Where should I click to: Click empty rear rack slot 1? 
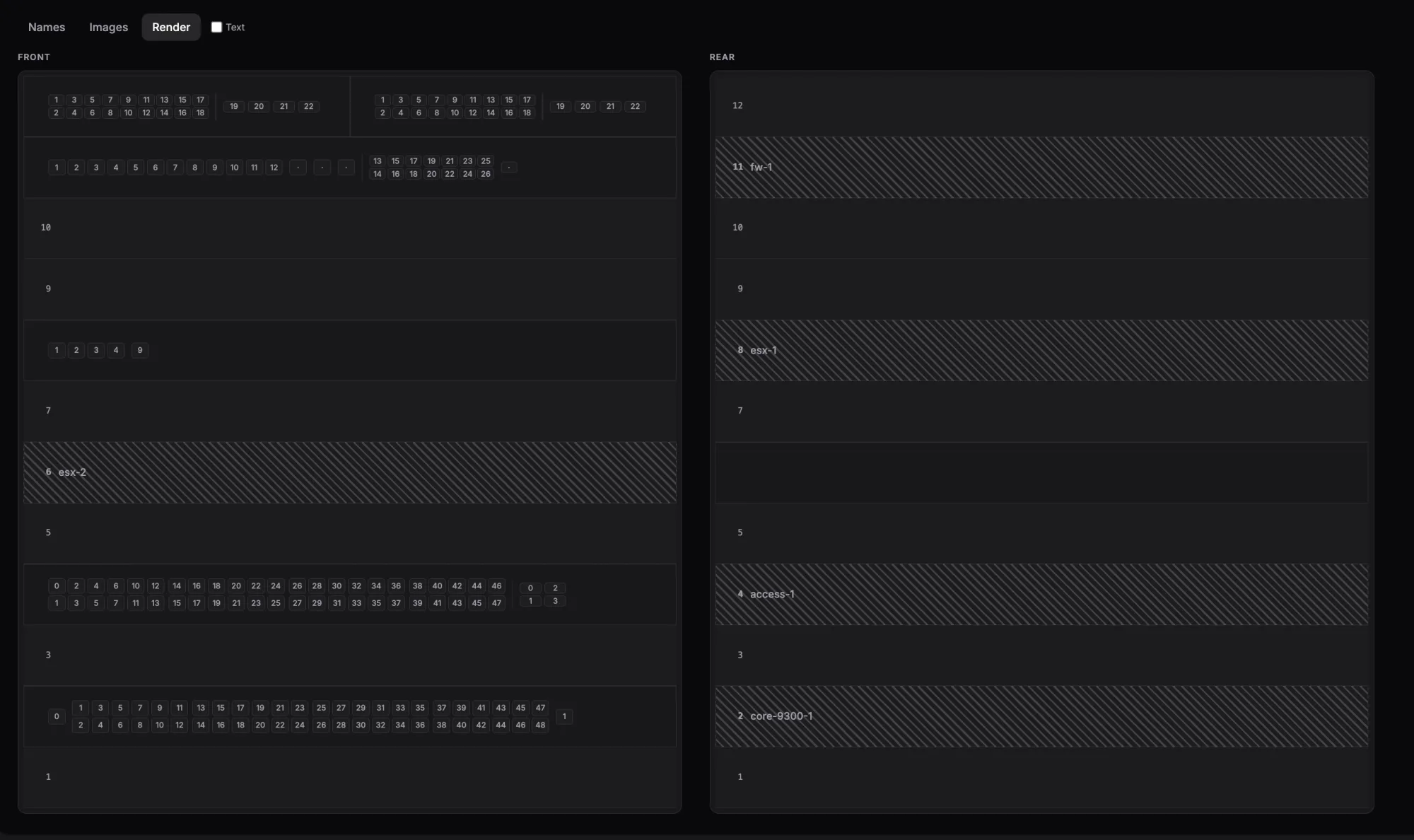point(1041,777)
